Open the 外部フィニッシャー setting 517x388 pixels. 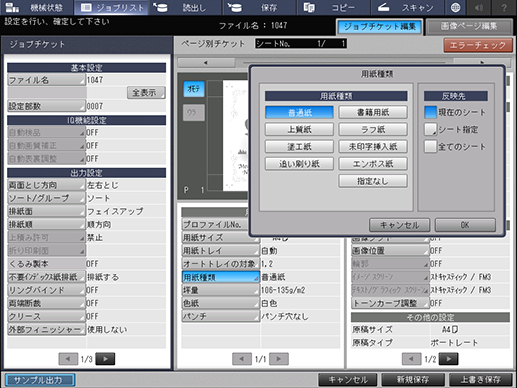[46, 329]
